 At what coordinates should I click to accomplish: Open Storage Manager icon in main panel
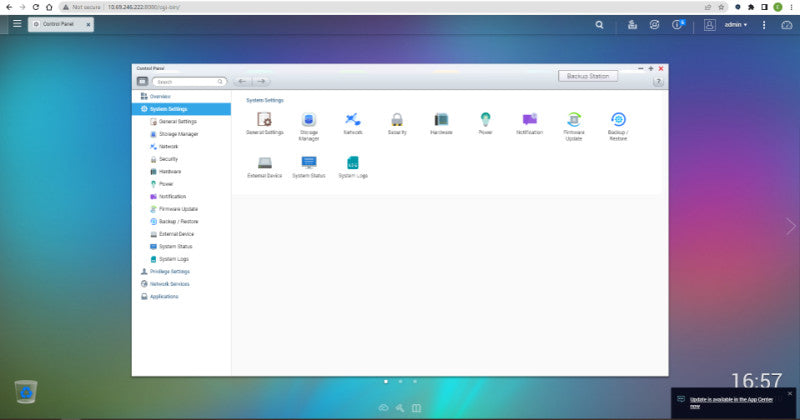[x=308, y=119]
